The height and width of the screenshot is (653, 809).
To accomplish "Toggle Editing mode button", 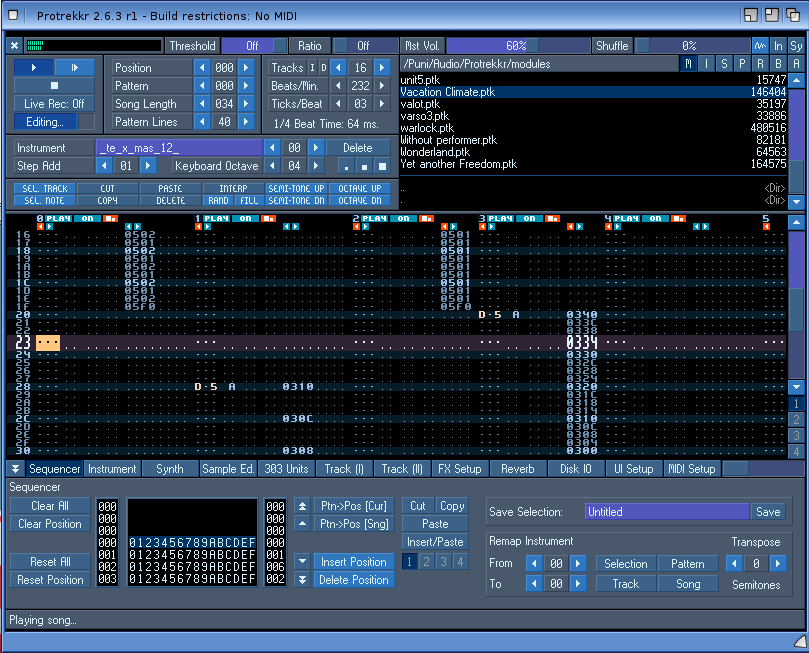I will [x=45, y=122].
